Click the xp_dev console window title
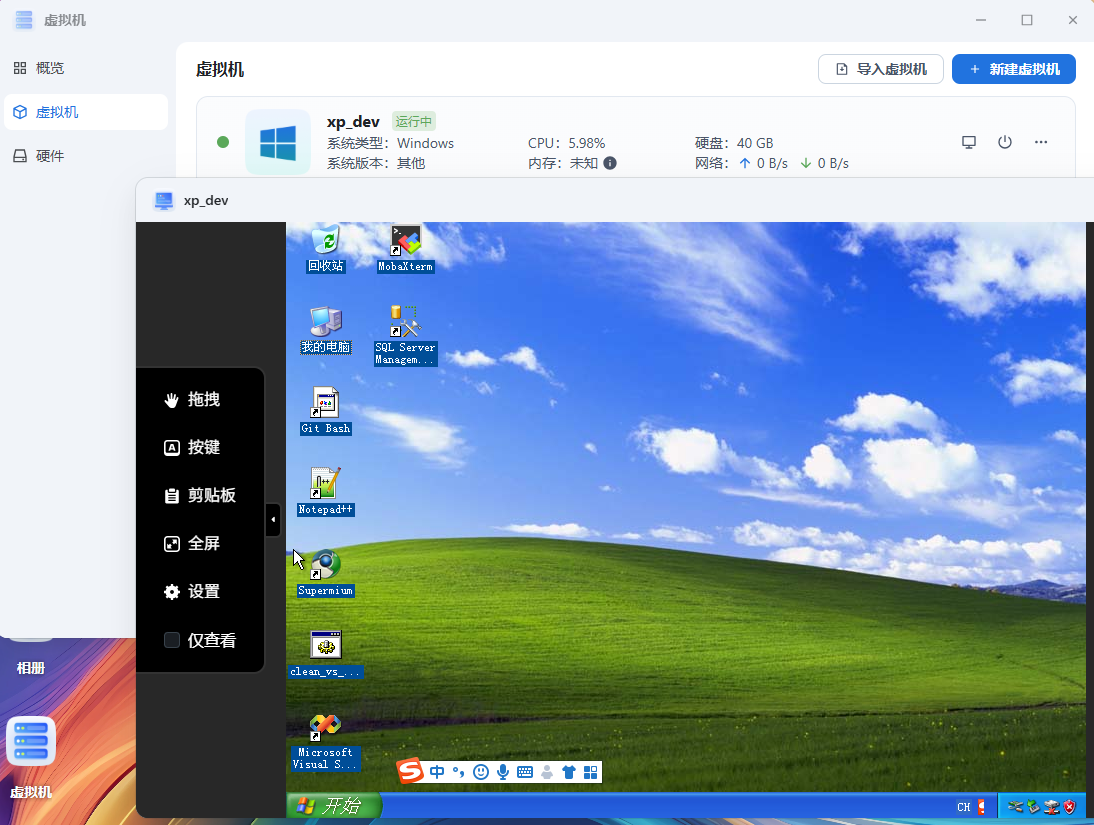Viewport: 1094px width, 825px height. pyautogui.click(x=206, y=201)
